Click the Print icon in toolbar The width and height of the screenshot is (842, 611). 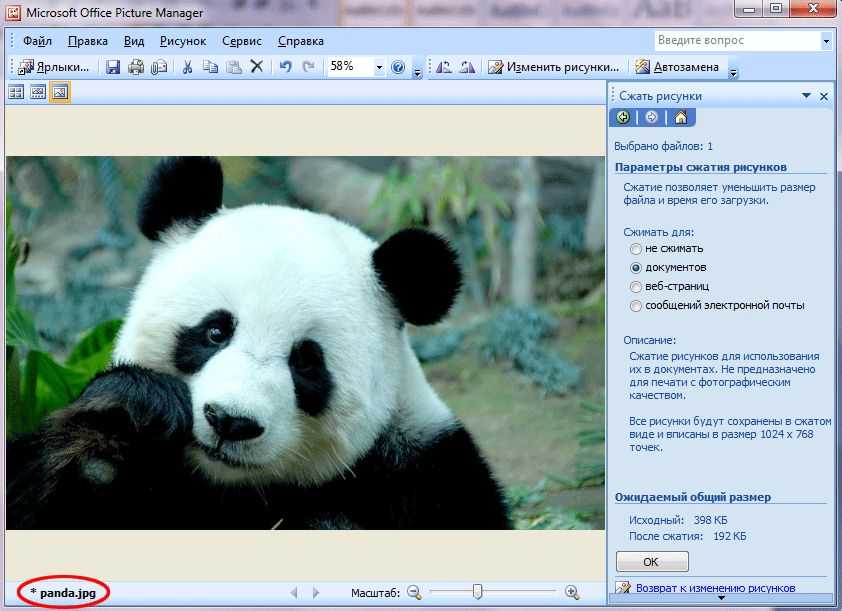click(x=135, y=67)
